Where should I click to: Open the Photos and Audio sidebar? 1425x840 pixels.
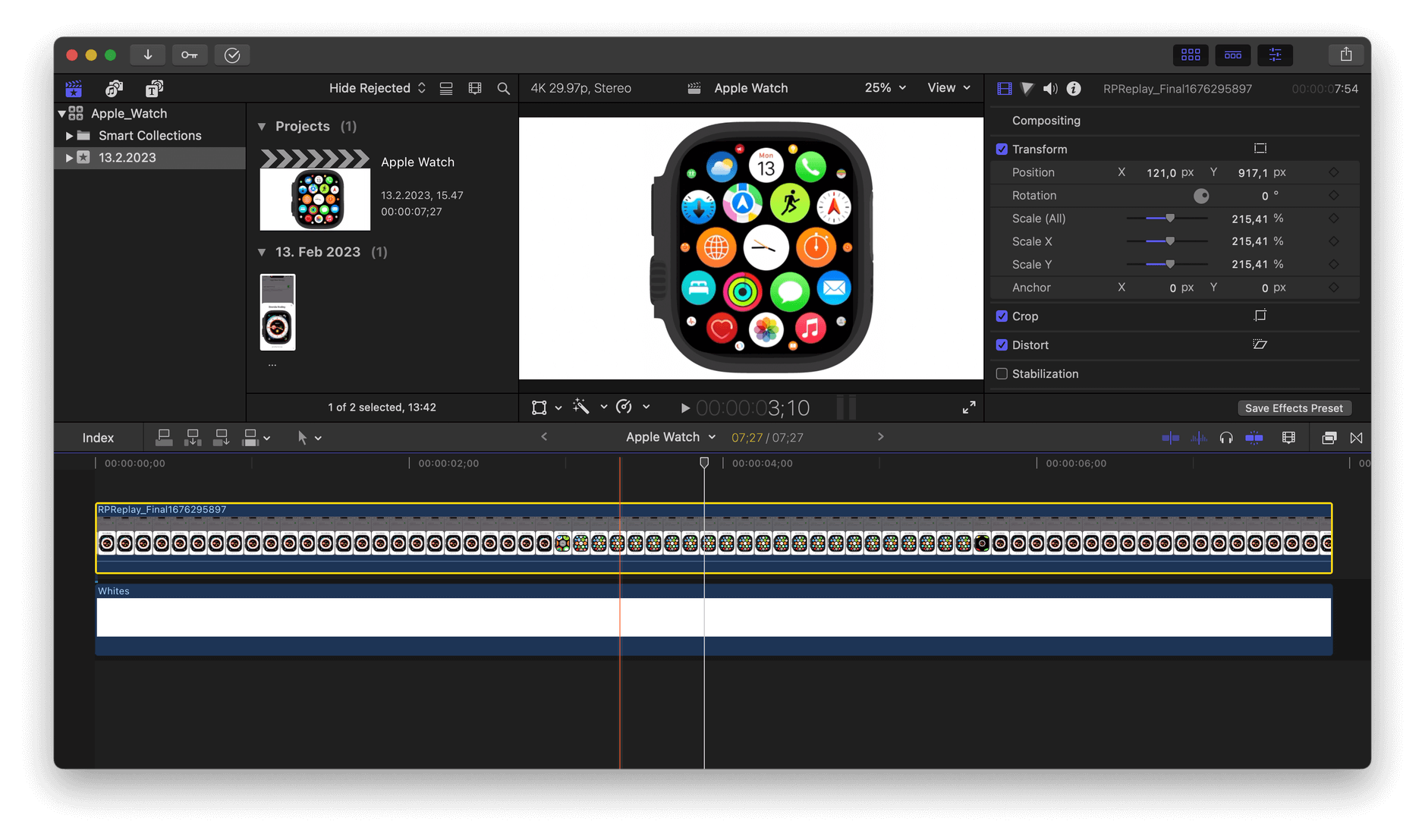click(114, 89)
